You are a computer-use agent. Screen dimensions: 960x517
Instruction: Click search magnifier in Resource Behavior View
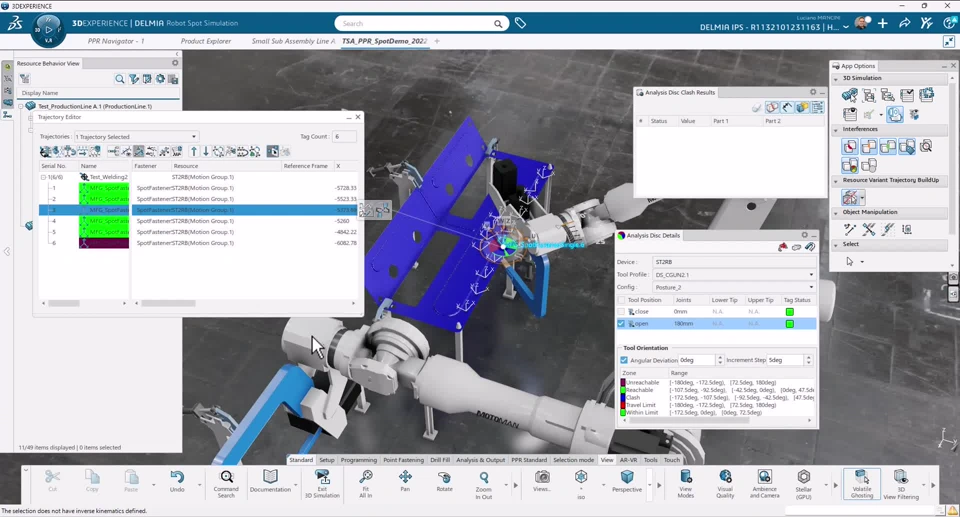pyautogui.click(x=120, y=79)
